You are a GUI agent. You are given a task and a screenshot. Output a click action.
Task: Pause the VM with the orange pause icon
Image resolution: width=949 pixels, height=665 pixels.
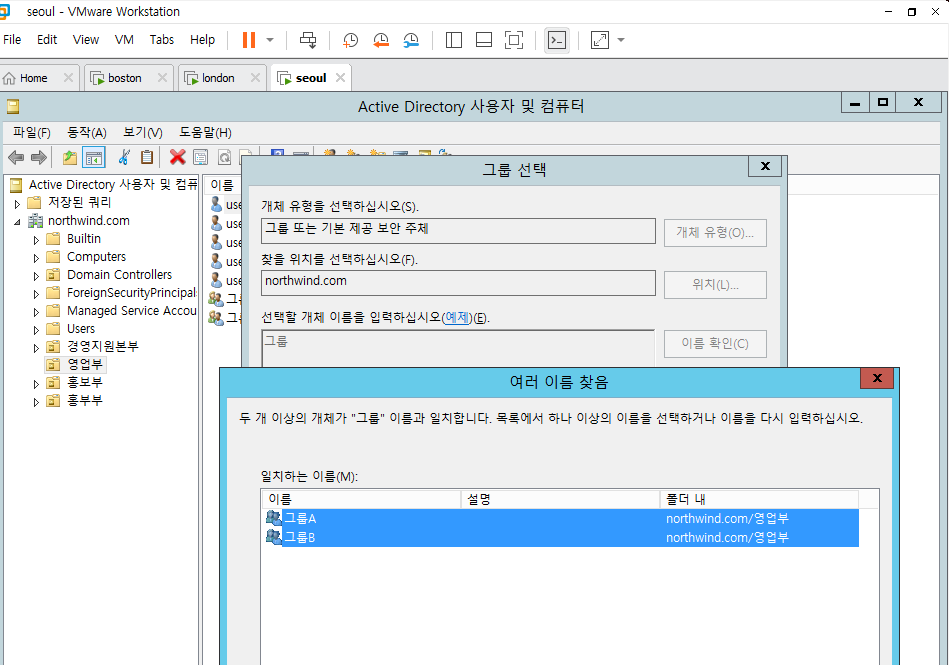tap(249, 40)
